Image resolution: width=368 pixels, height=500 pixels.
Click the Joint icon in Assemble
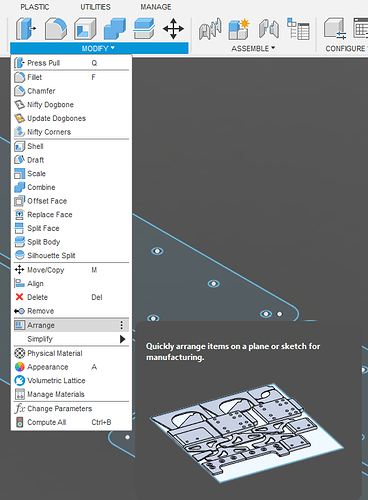[x=269, y=29]
